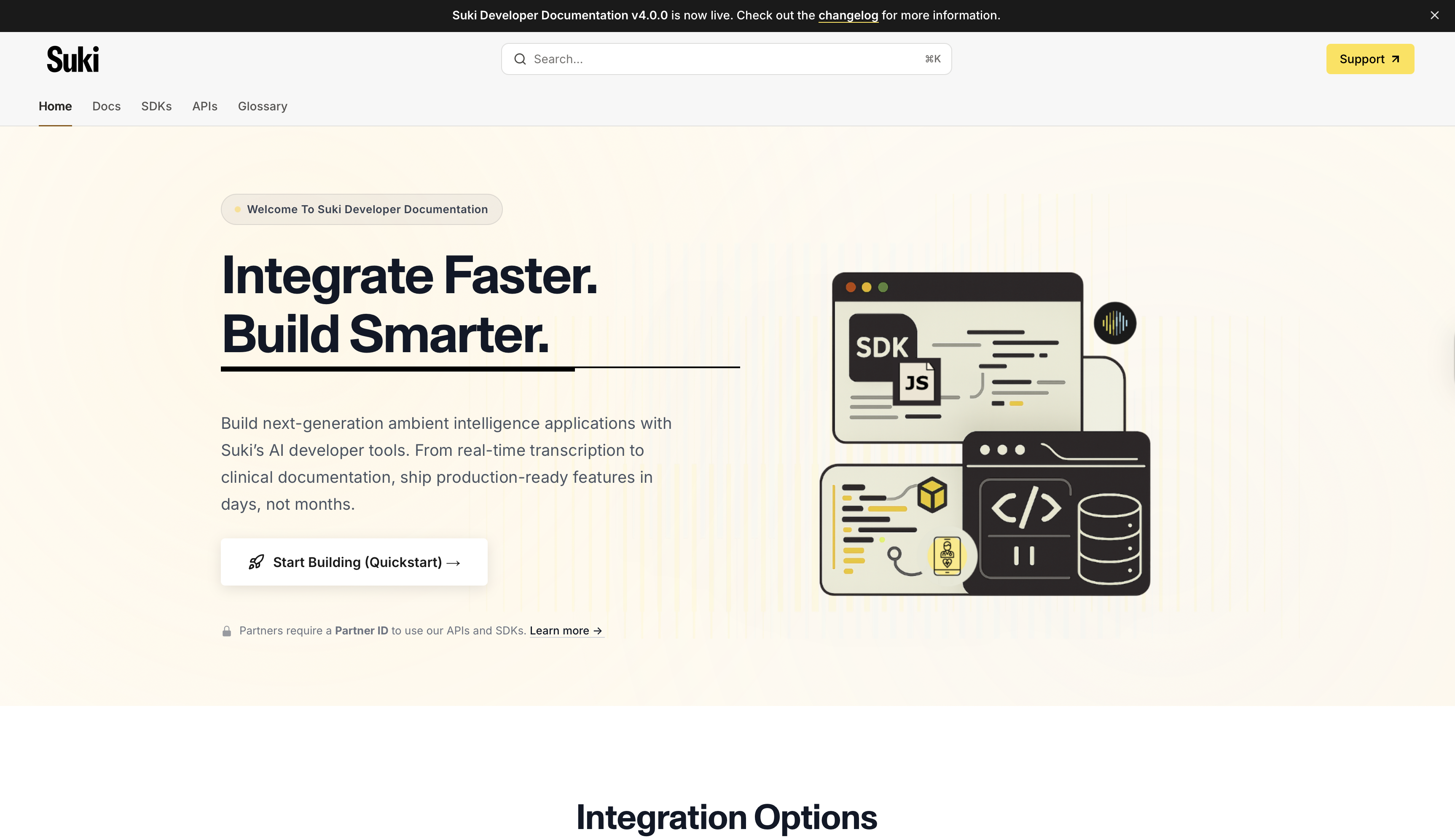Image resolution: width=1455 pixels, height=840 pixels.
Task: Open the Glossary tab
Action: [x=262, y=106]
